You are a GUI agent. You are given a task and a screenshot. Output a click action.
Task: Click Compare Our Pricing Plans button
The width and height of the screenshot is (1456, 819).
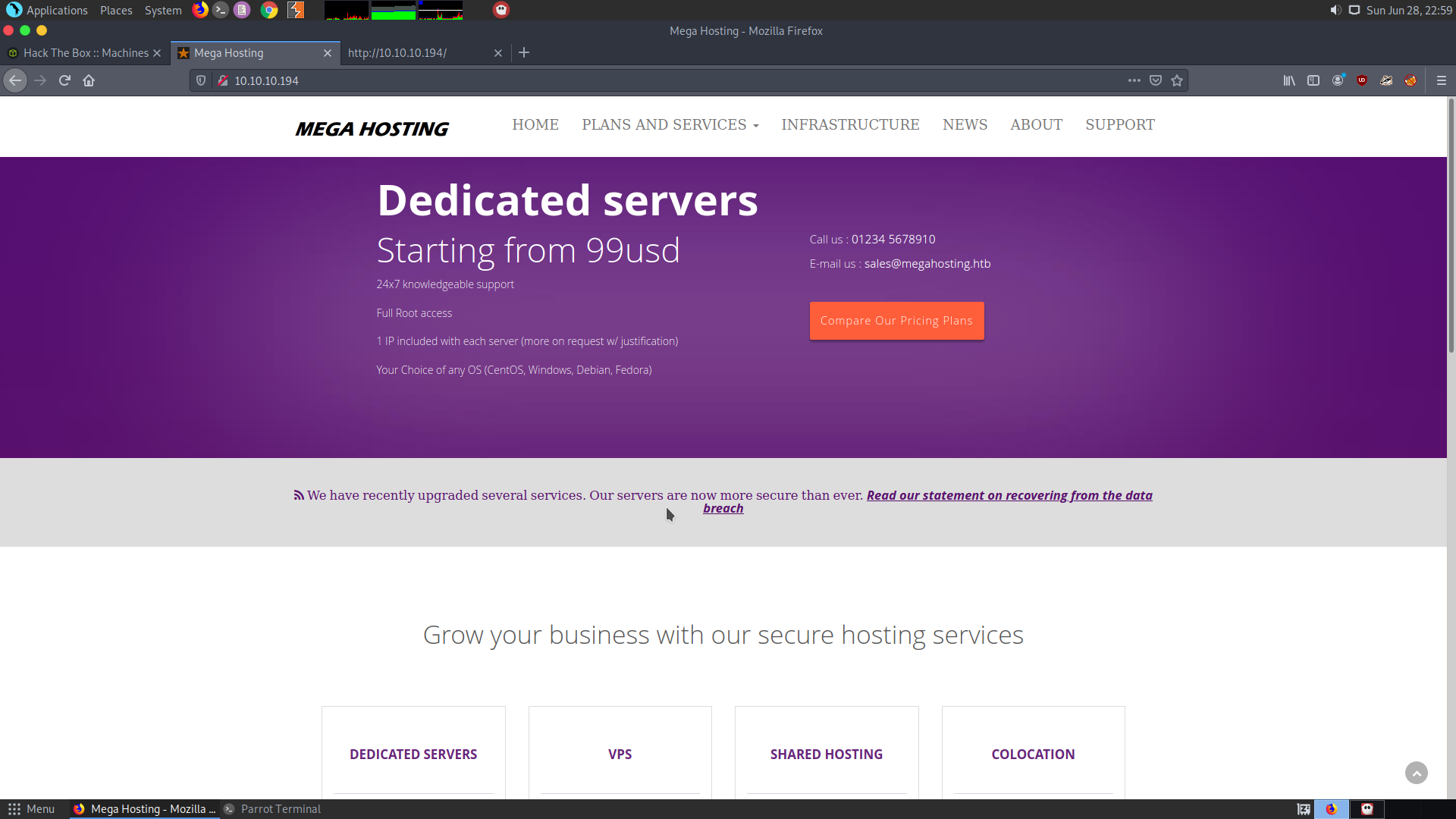[896, 321]
